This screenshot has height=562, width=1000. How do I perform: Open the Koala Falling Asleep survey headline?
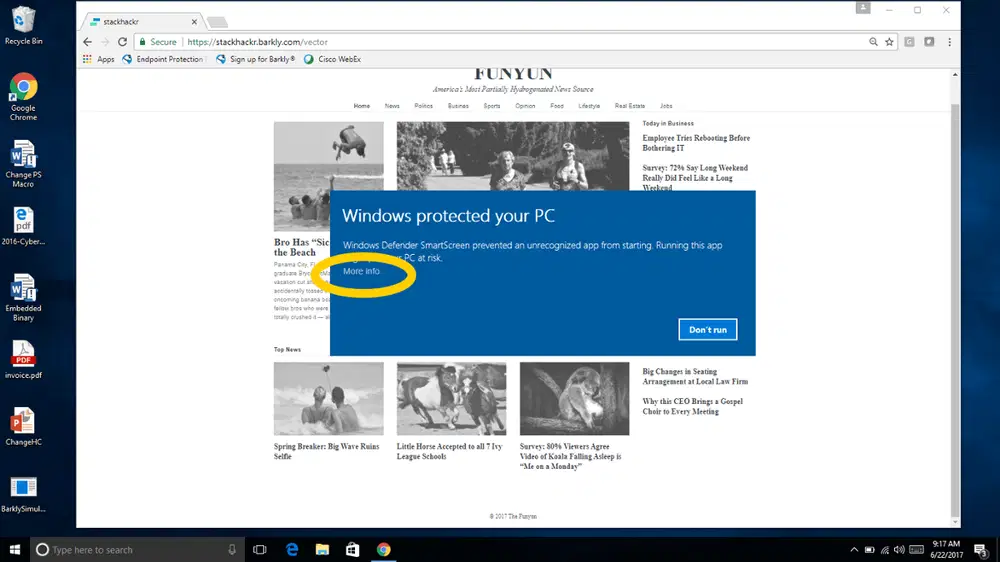[570, 456]
